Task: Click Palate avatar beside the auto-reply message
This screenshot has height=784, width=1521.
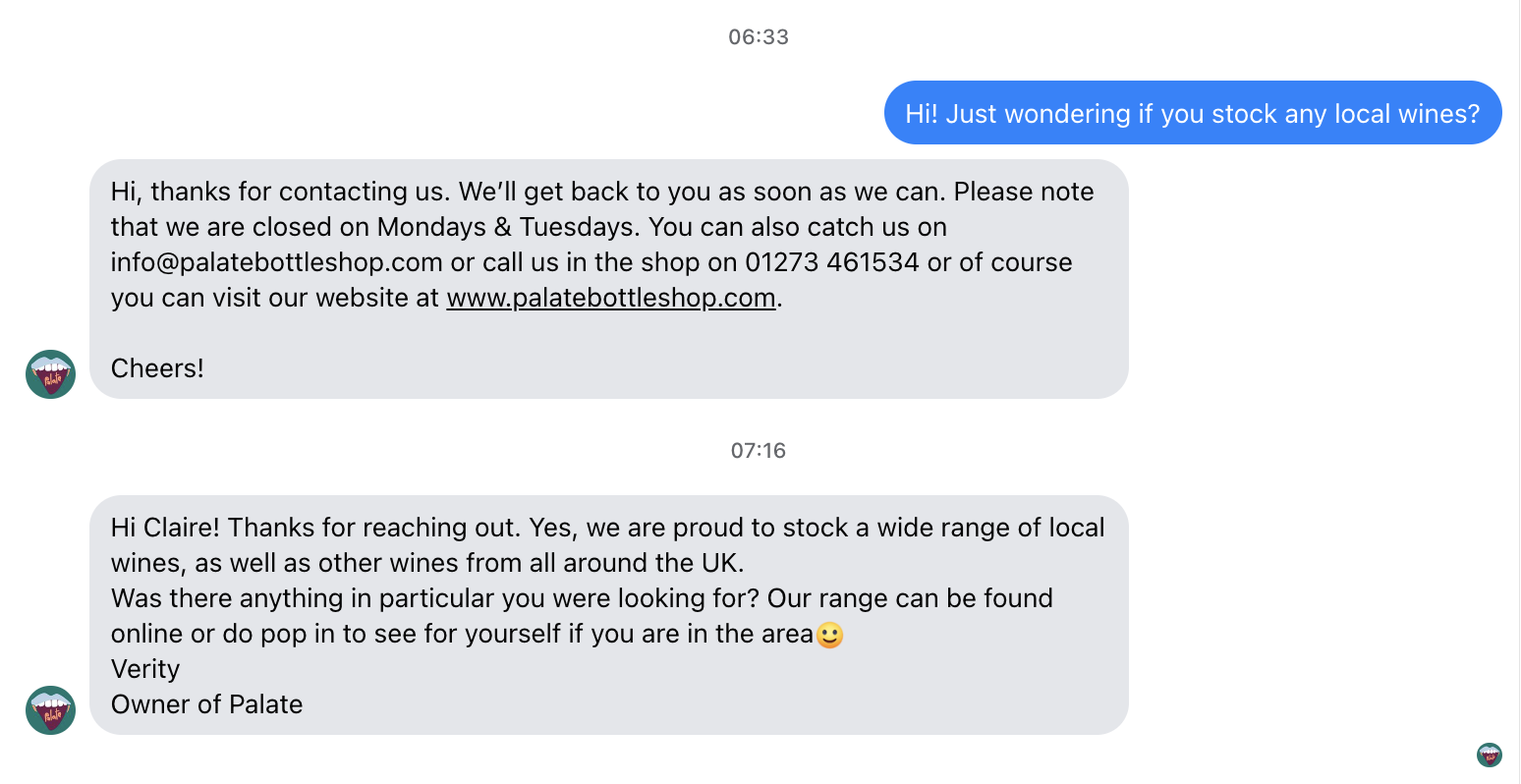Action: [x=50, y=374]
